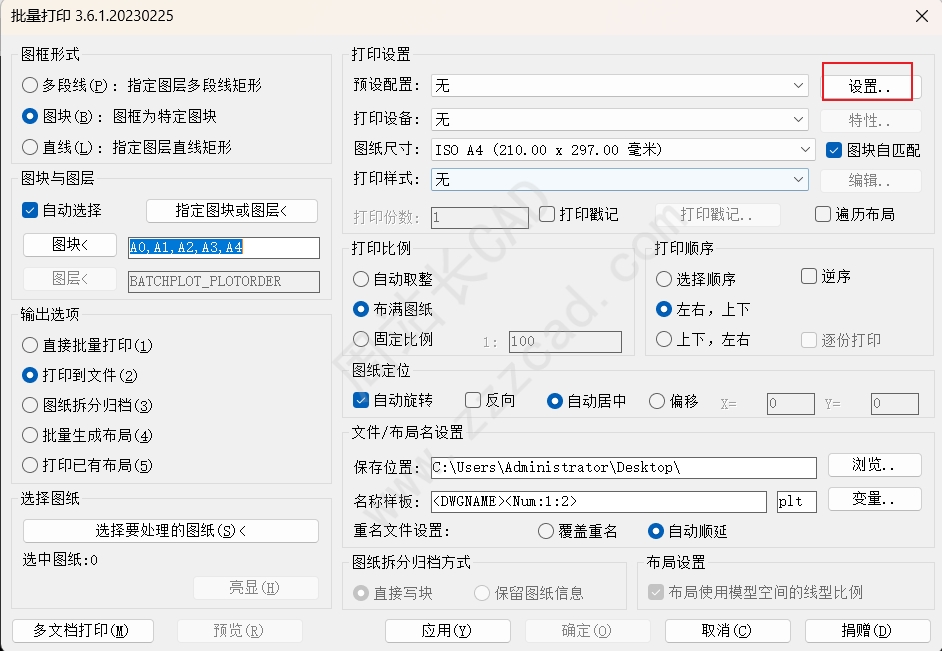Enable the 打印戳记 checkbox
Image resolution: width=942 pixels, height=651 pixels.
547,214
